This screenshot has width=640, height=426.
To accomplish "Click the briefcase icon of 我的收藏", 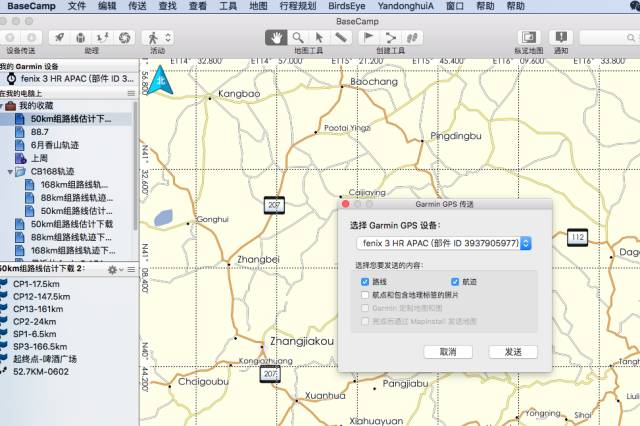I will 11,106.
